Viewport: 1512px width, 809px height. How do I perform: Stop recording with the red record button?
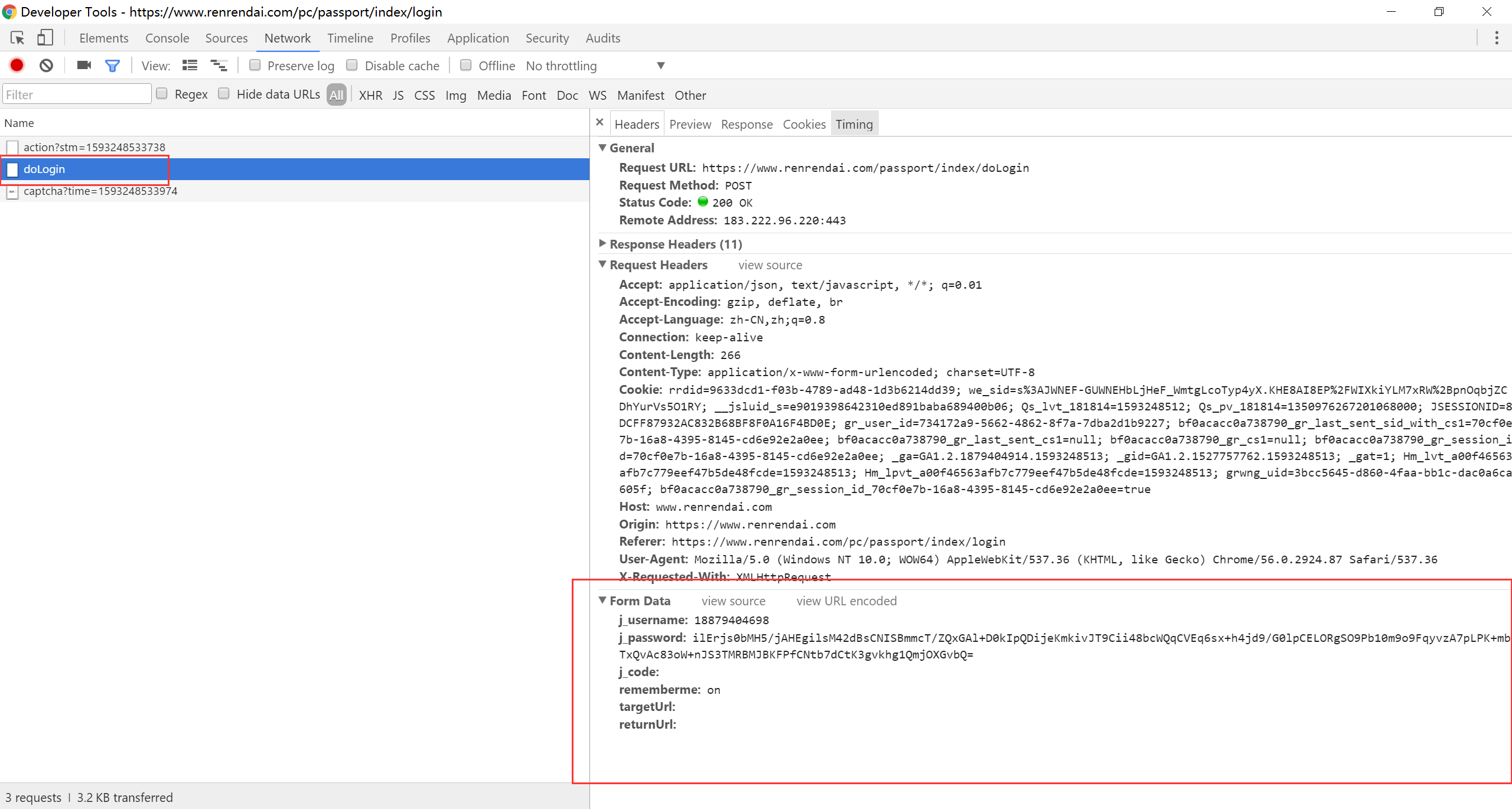tap(17, 66)
